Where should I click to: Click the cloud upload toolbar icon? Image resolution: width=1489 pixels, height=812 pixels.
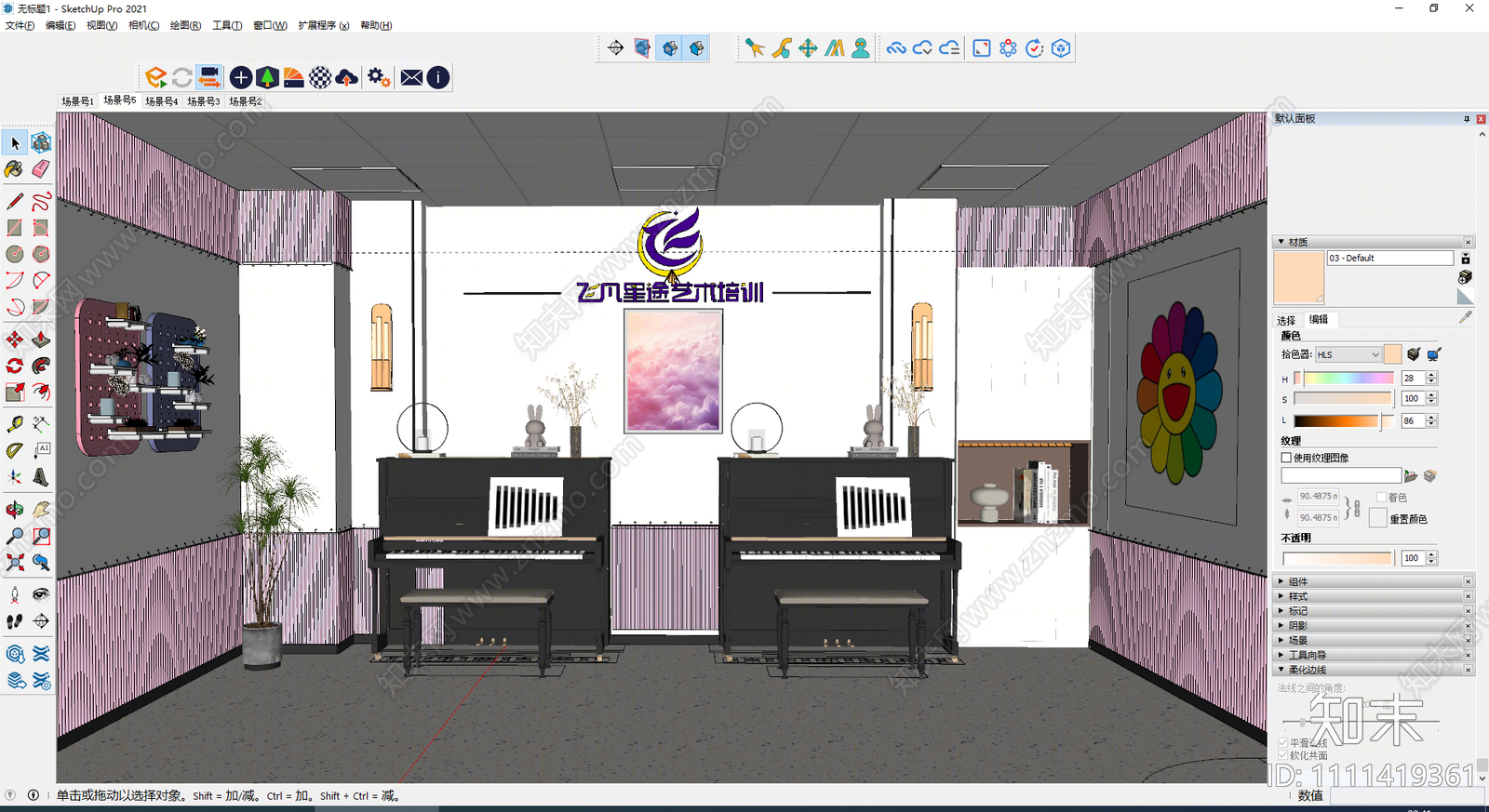(x=347, y=77)
